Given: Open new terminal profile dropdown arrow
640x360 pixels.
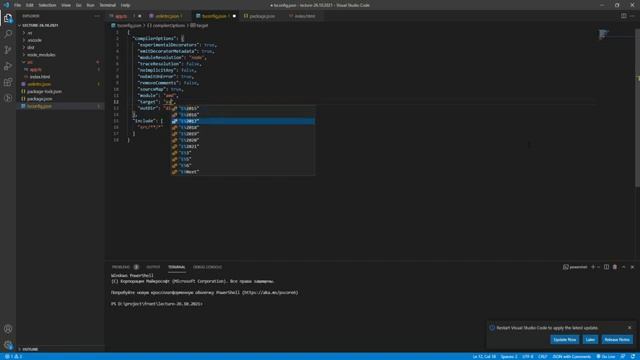Looking at the screenshot, I should coord(598,267).
